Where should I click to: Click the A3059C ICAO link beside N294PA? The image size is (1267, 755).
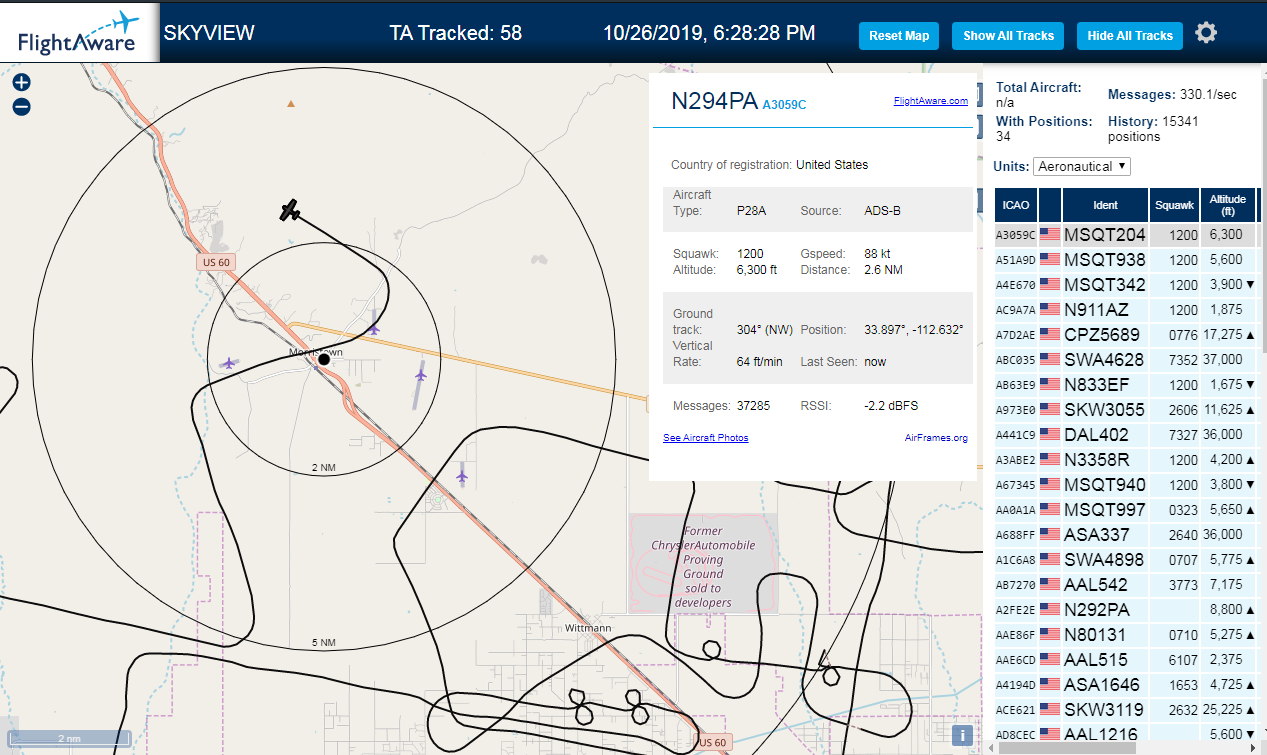(784, 104)
